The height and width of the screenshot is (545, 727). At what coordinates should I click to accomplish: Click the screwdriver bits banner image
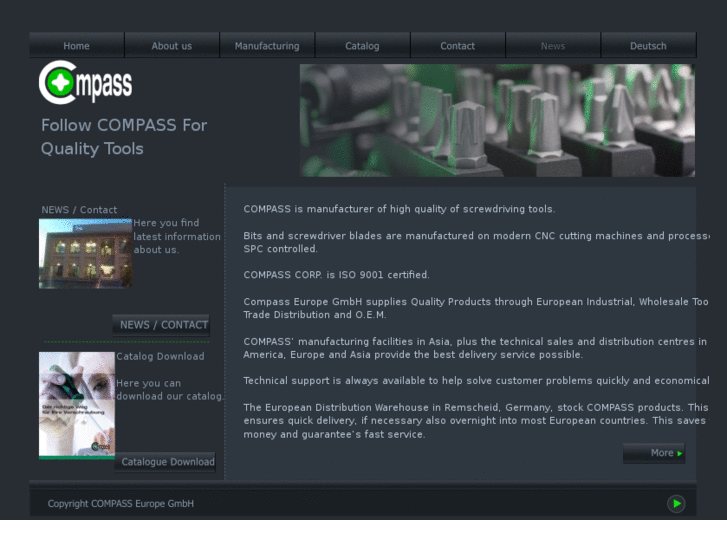point(497,121)
